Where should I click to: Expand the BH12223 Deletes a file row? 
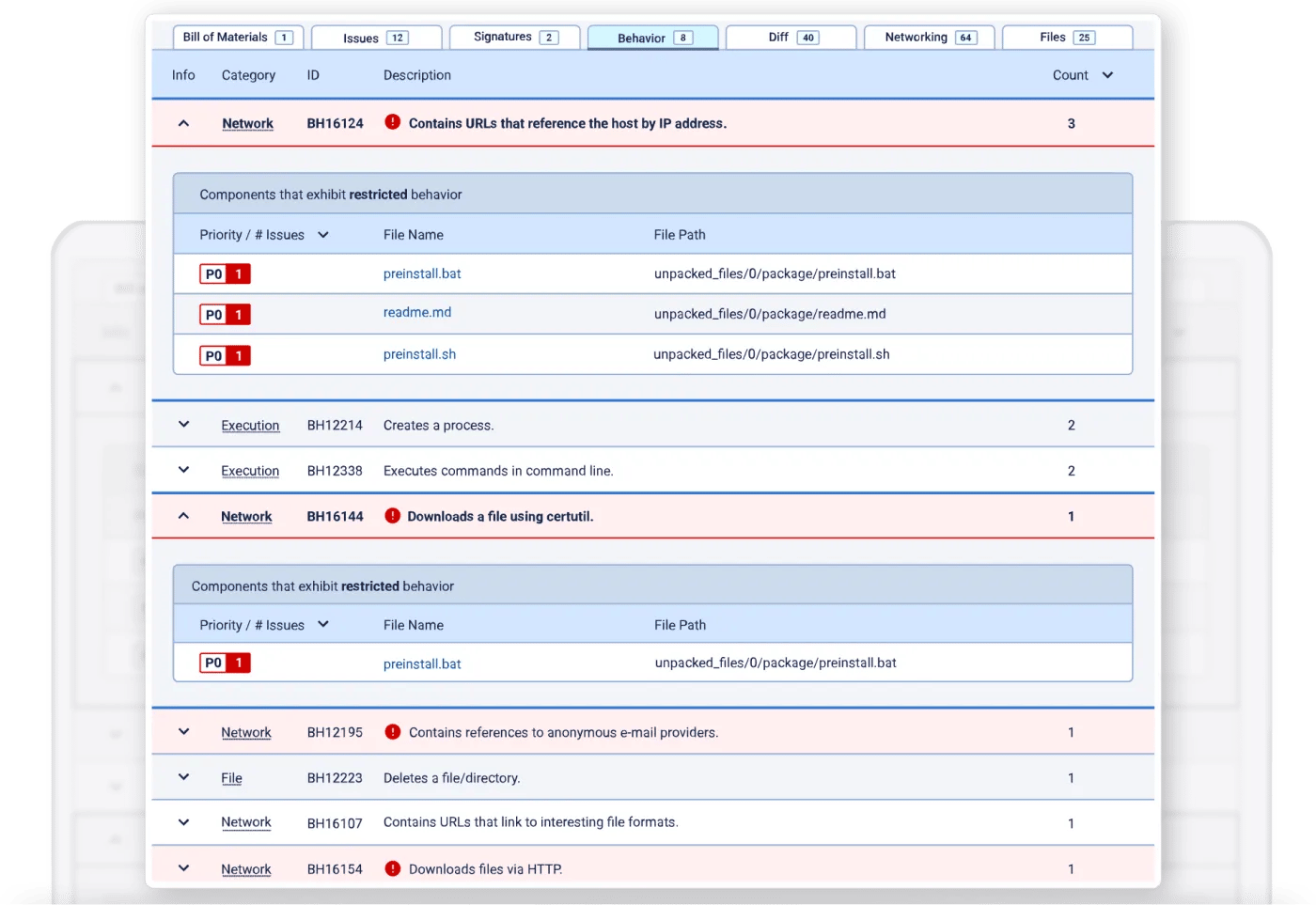tap(183, 777)
